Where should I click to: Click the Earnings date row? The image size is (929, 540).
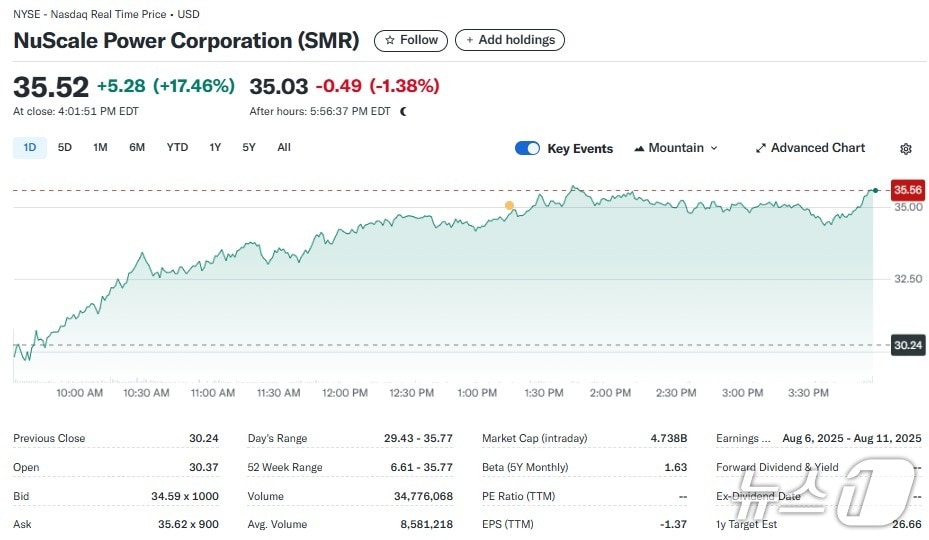(818, 438)
